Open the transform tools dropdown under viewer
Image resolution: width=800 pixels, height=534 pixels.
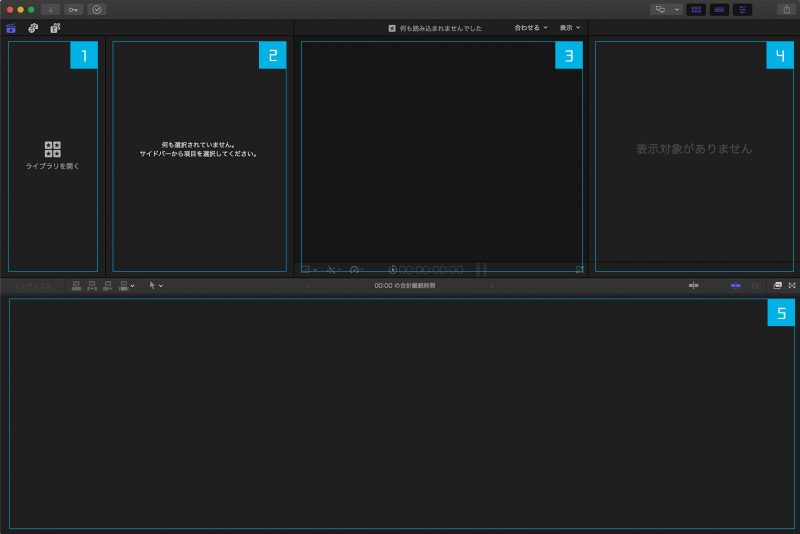point(309,270)
